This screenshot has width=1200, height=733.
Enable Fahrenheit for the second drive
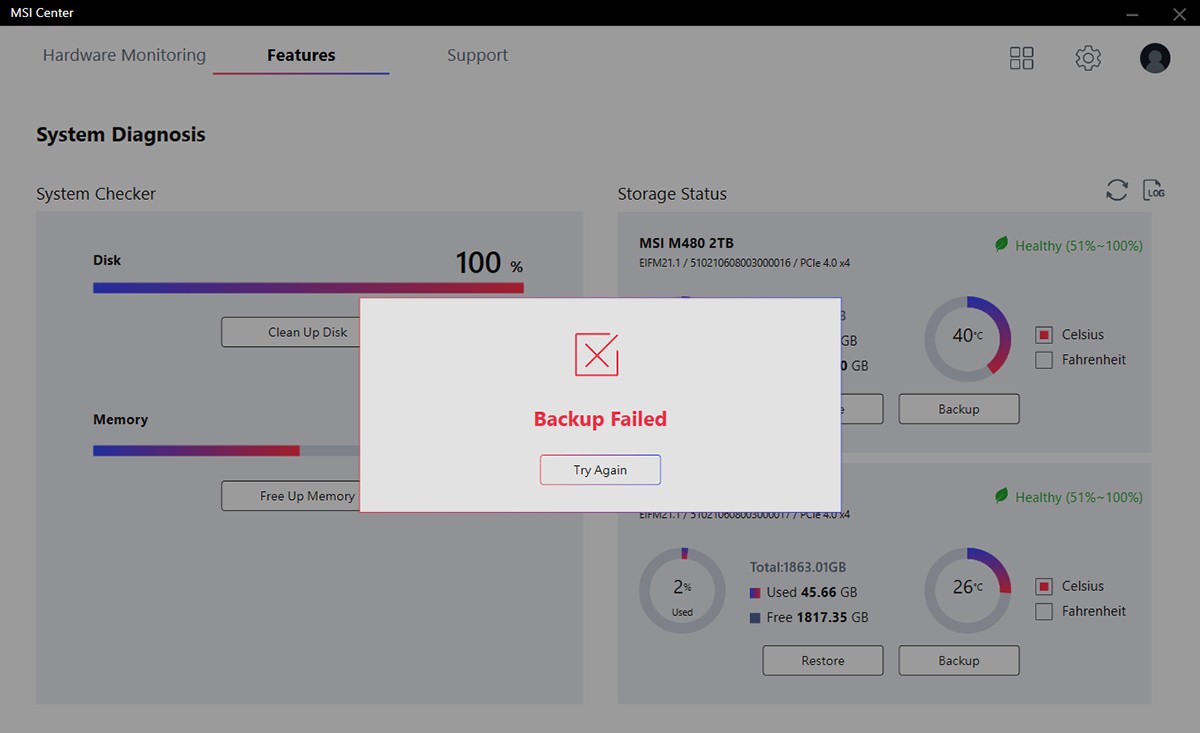(1044, 612)
